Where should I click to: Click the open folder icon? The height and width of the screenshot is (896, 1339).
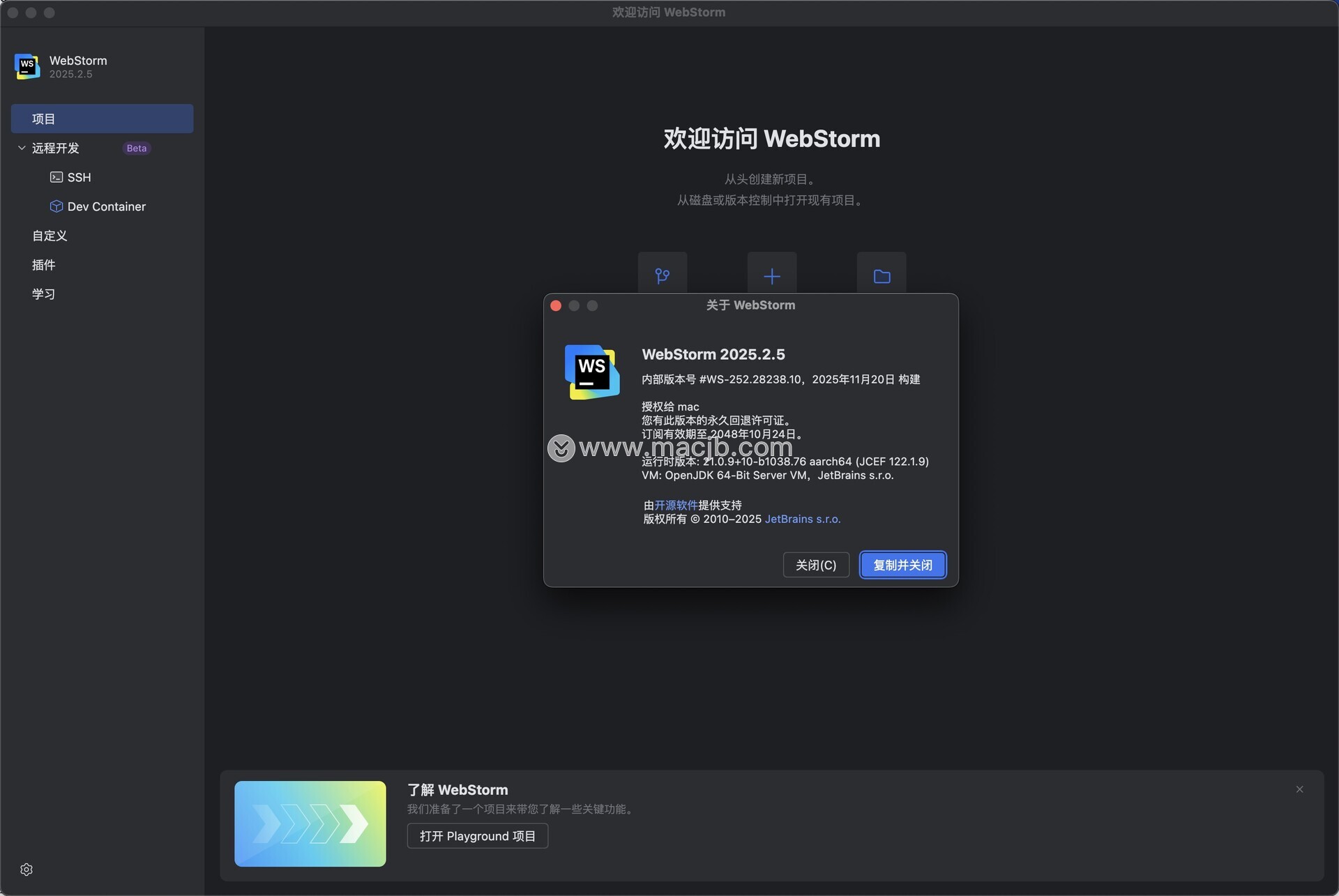(x=882, y=276)
